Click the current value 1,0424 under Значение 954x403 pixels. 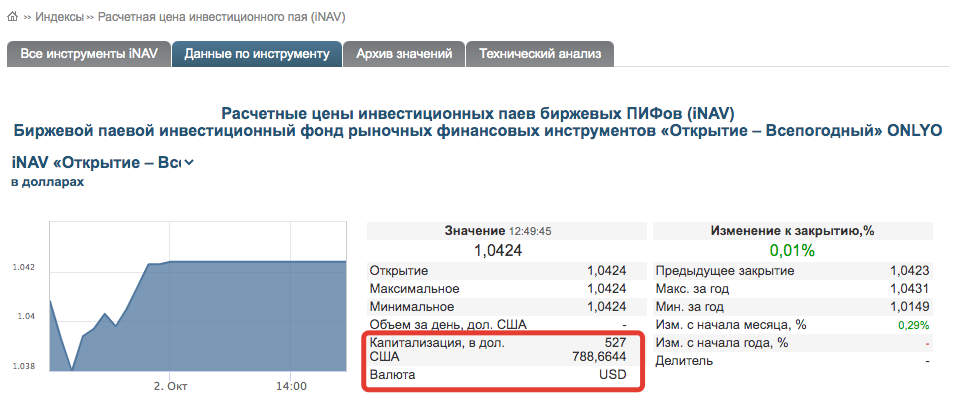coord(497,250)
